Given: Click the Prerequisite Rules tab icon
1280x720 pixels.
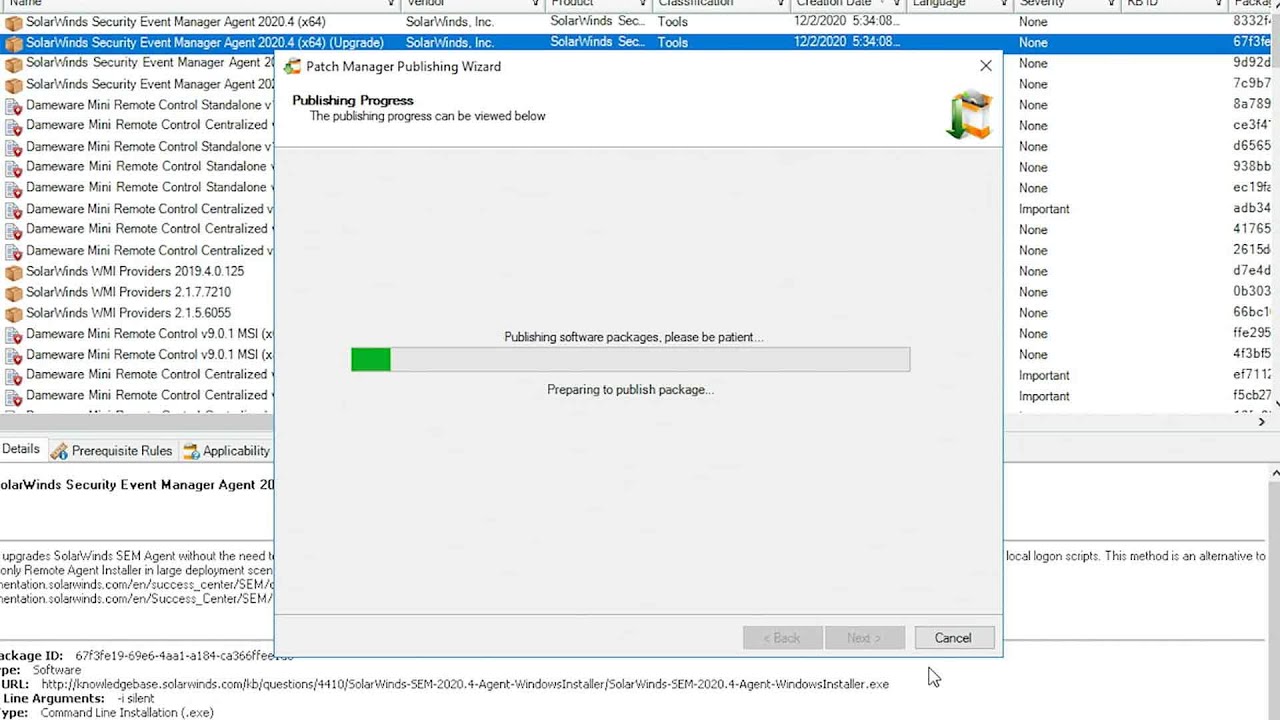Looking at the screenshot, I should (x=59, y=451).
